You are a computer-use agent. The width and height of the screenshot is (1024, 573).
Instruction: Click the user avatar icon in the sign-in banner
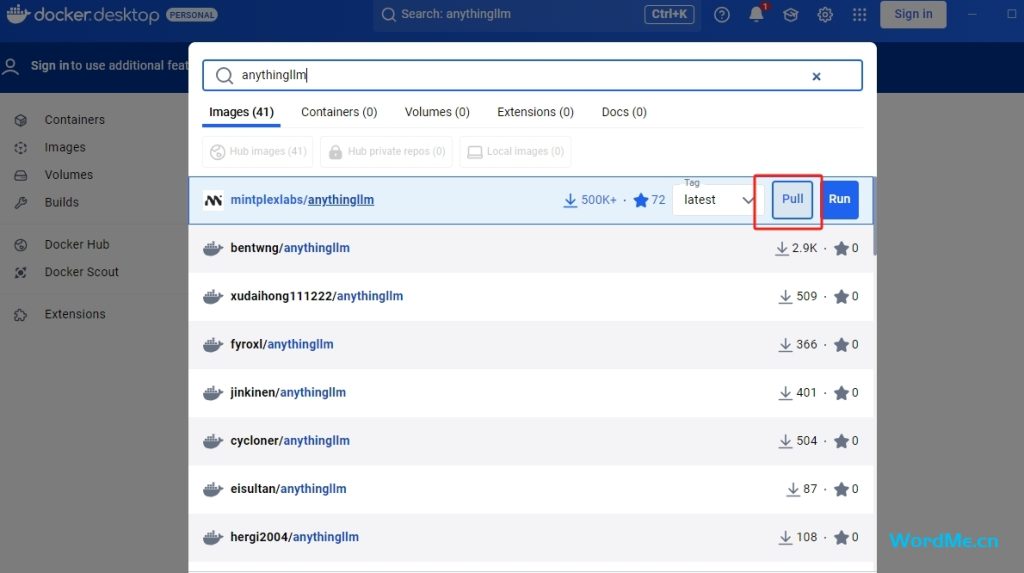(x=10, y=66)
